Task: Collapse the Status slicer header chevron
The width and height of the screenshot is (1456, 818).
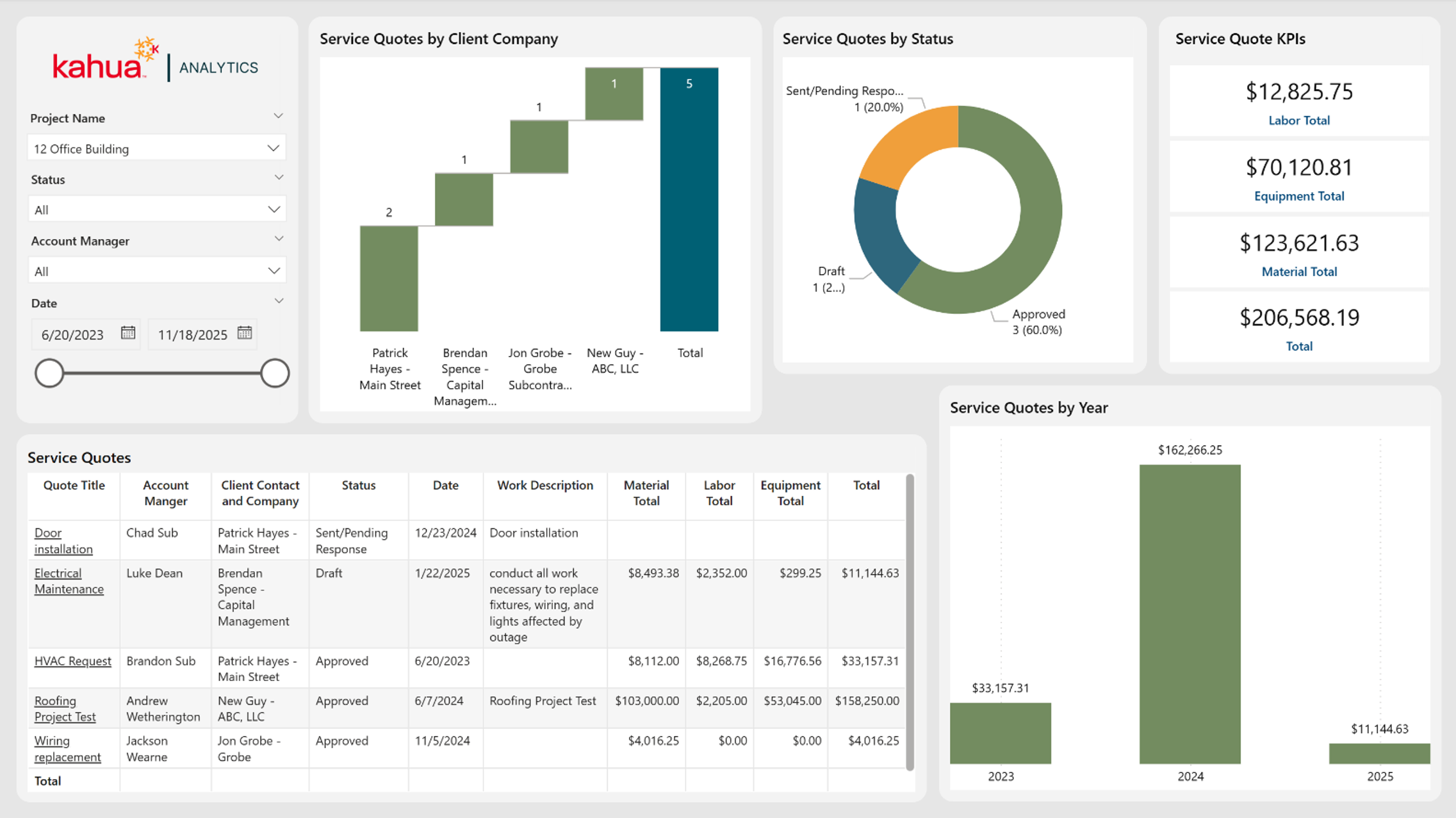Action: pos(278,178)
